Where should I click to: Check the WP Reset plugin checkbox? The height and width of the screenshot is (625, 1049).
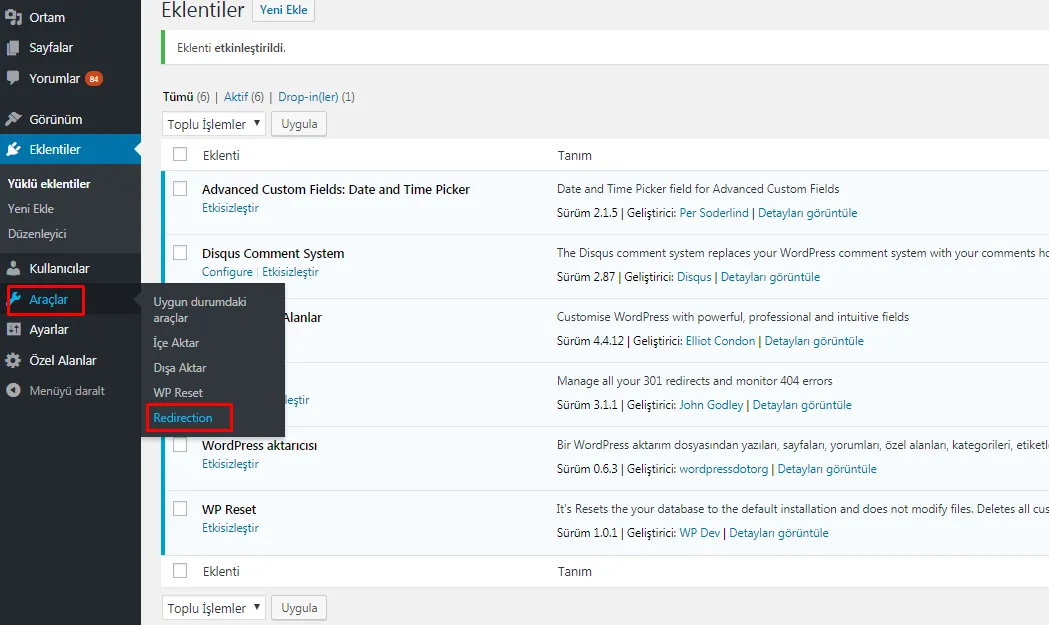click(x=180, y=509)
